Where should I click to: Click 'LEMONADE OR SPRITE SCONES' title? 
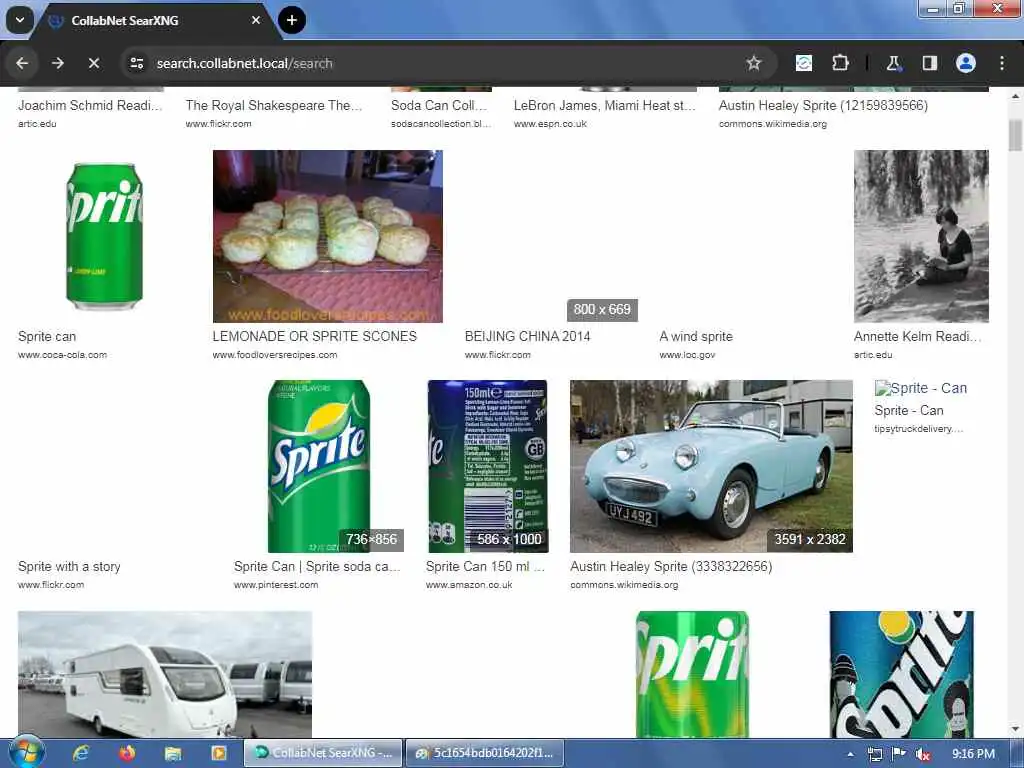315,336
